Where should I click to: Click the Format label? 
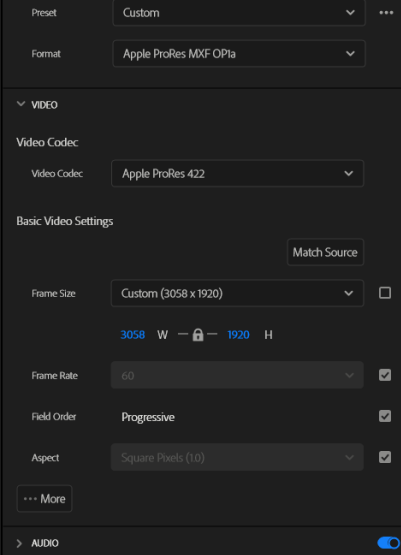point(46,54)
